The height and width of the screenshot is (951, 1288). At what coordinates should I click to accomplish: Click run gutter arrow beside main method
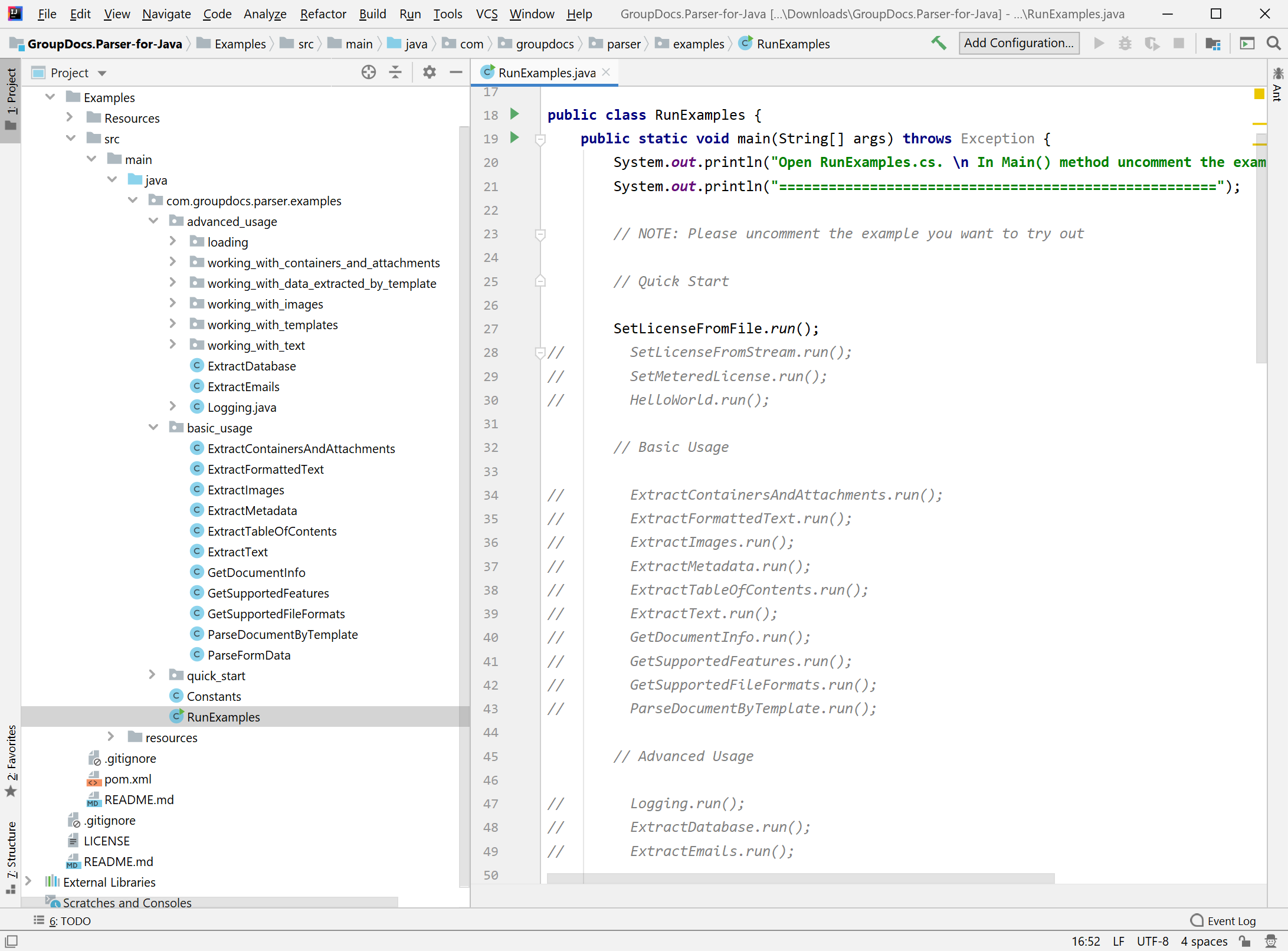(x=514, y=138)
